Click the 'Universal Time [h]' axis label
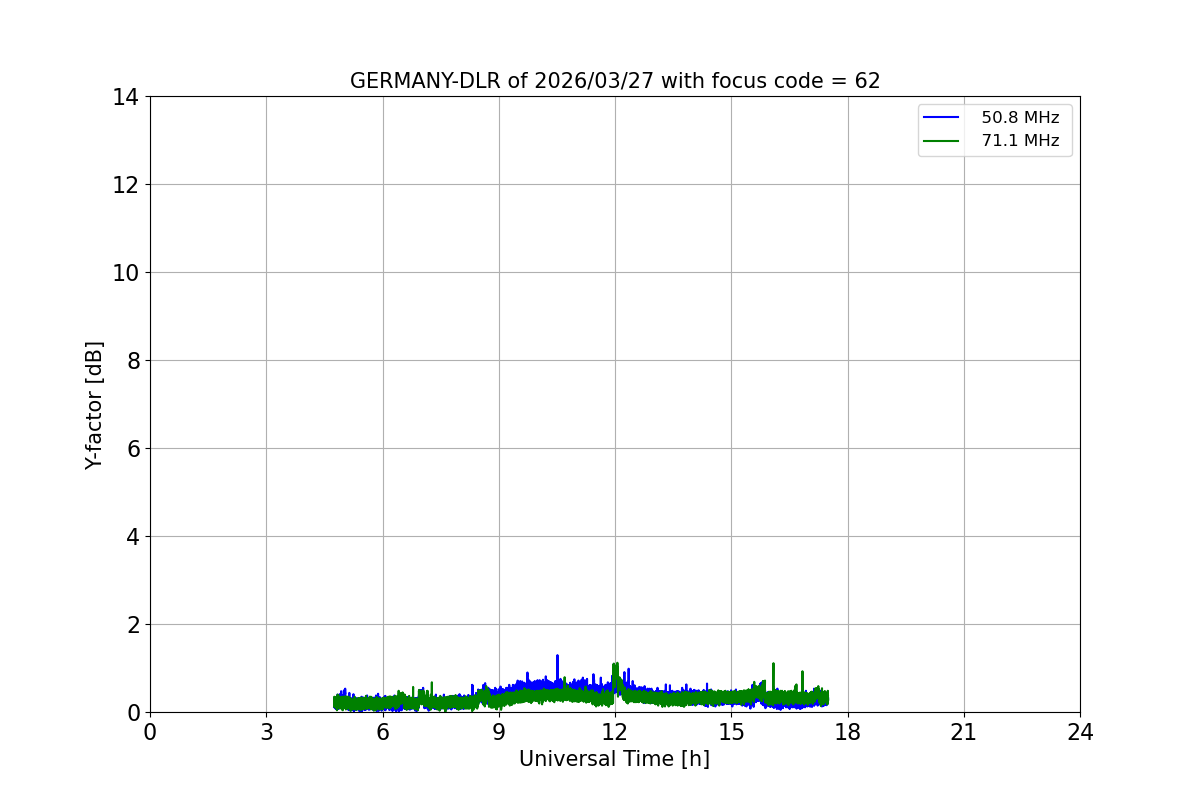This screenshot has height=800, width=1200. point(614,759)
